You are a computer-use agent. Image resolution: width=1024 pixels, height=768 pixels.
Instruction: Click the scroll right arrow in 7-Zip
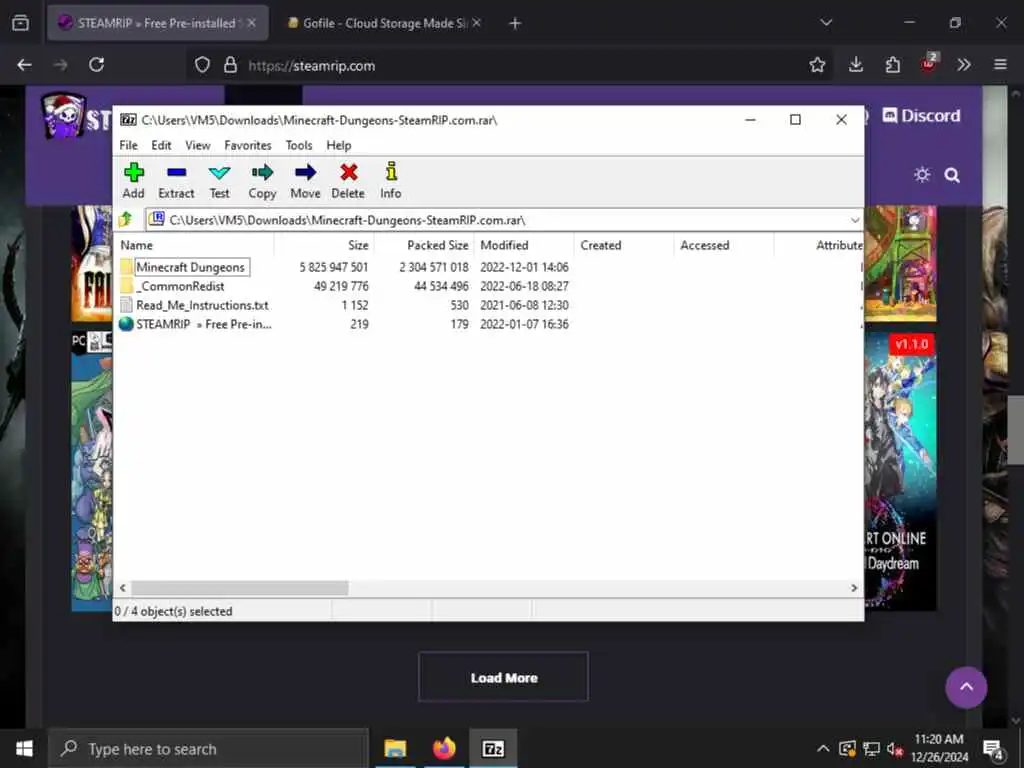click(x=854, y=588)
